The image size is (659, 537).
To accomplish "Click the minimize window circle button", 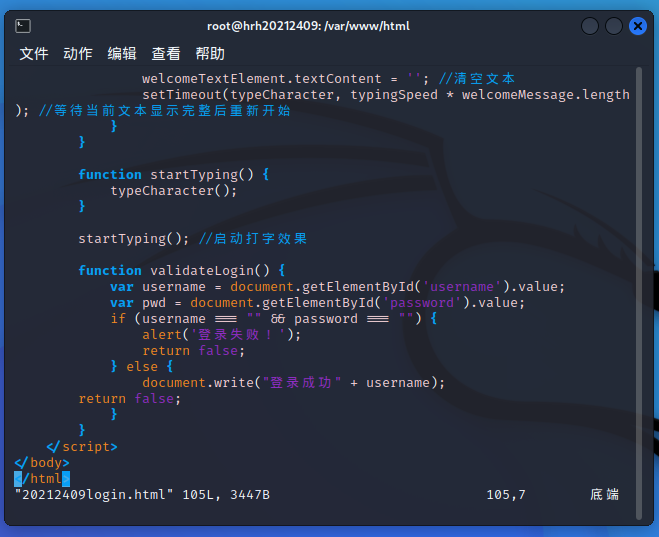I will (x=590, y=26).
